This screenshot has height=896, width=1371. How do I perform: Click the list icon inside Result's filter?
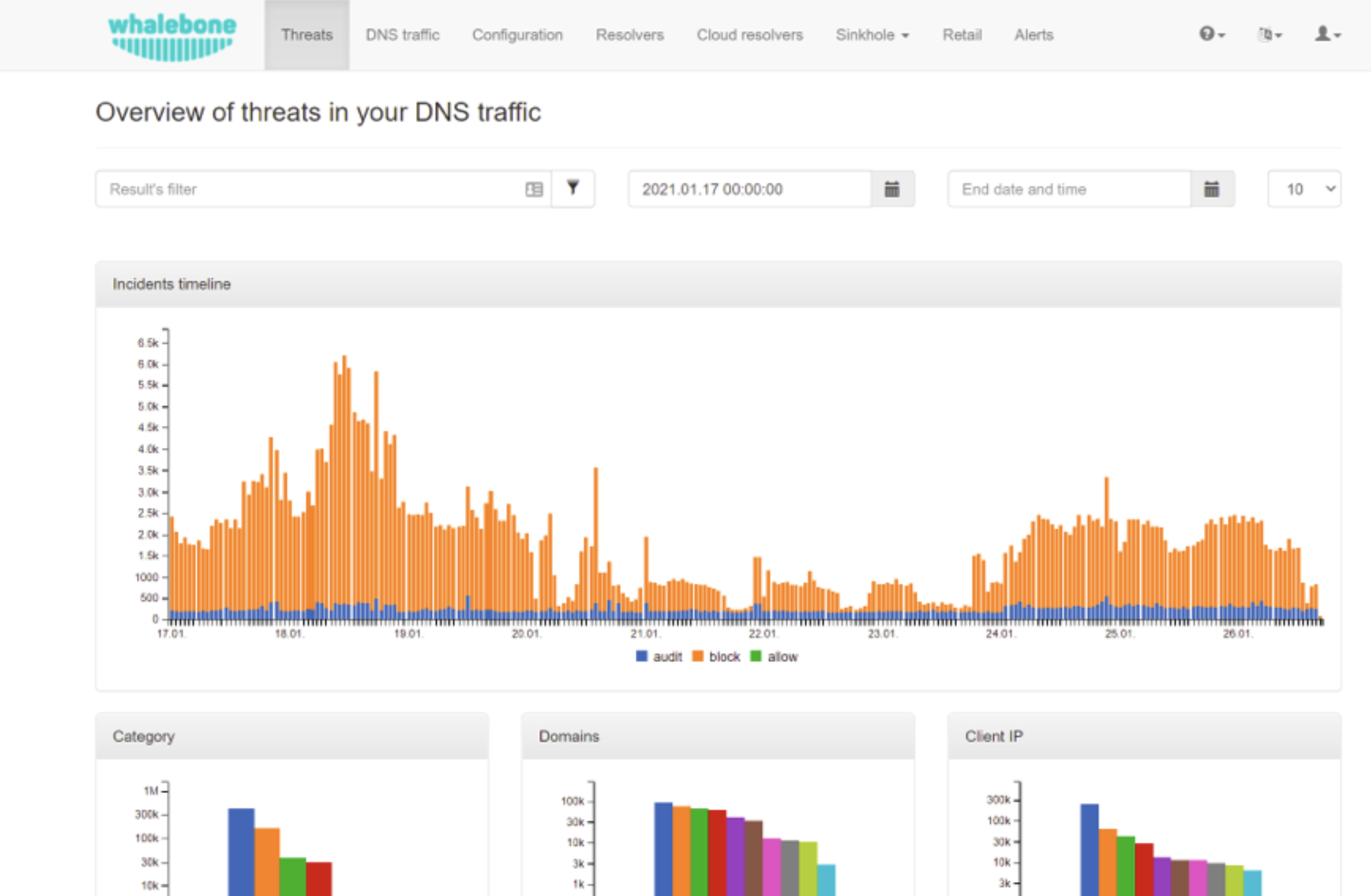click(533, 189)
